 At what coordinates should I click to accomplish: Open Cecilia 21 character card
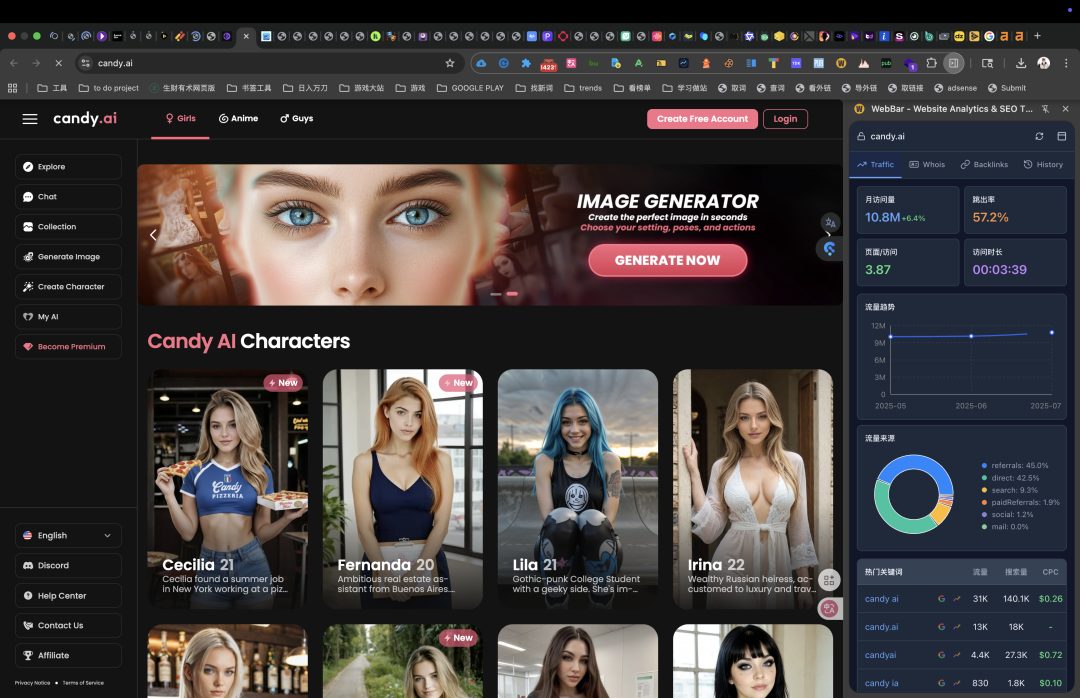227,489
